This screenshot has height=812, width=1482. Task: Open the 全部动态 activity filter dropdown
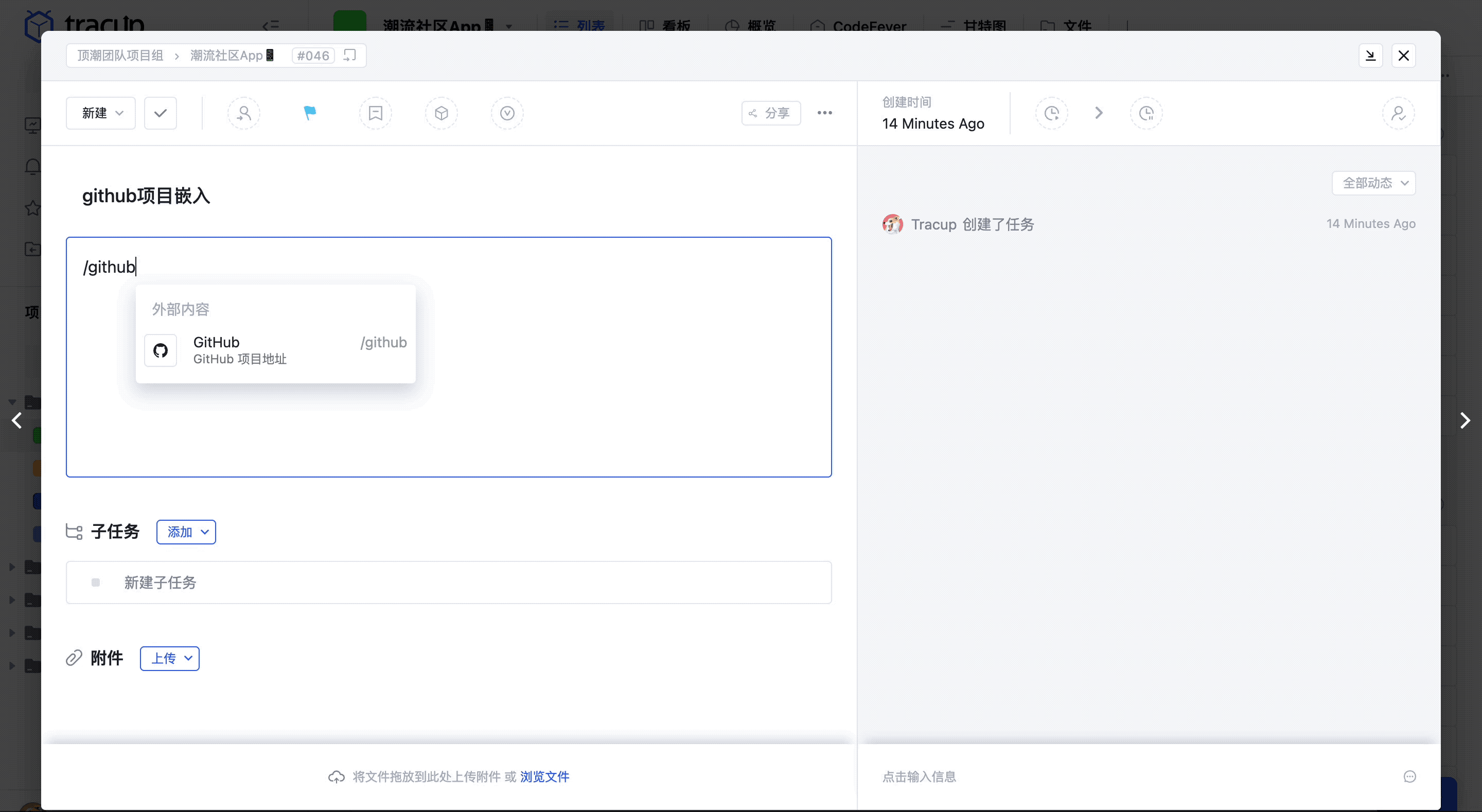coord(1373,183)
